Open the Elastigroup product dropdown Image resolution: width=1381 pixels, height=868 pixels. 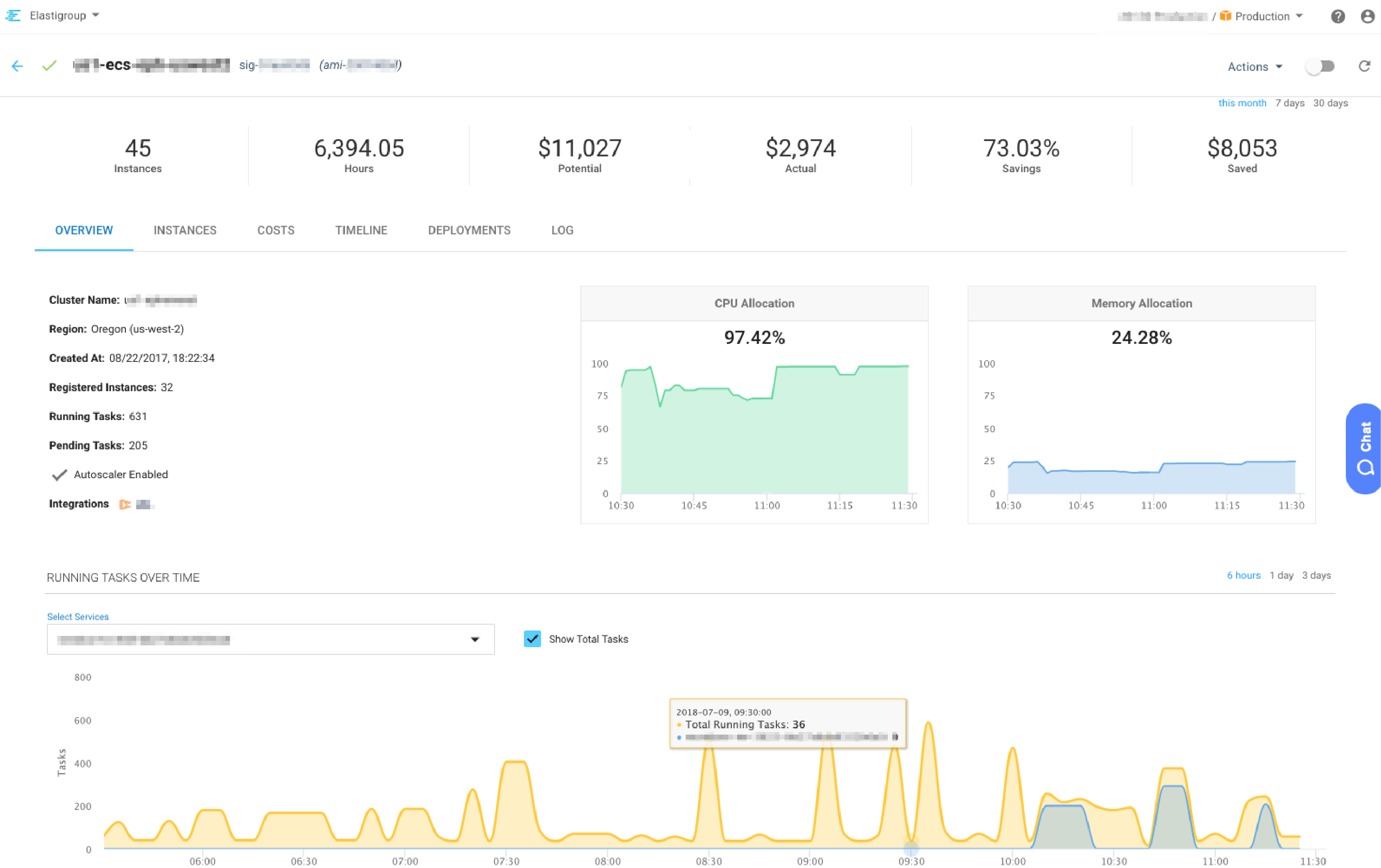coord(64,15)
